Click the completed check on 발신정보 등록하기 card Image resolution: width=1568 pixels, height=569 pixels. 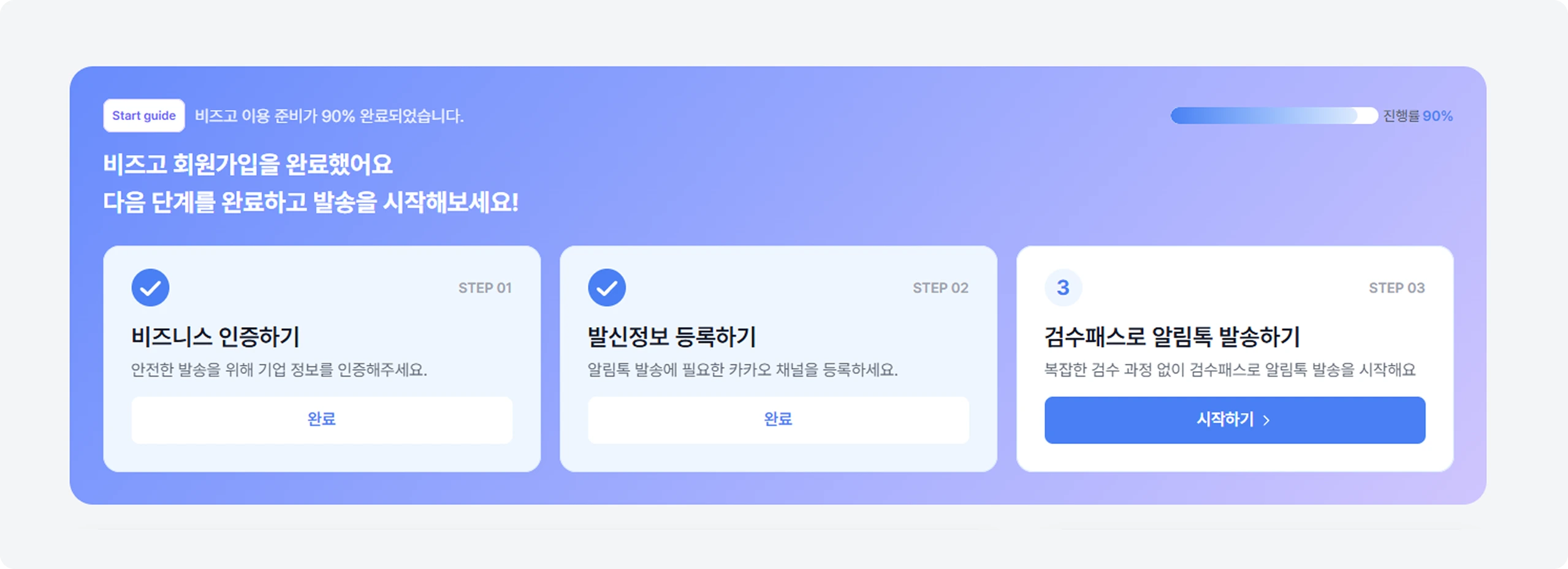pyautogui.click(x=606, y=287)
